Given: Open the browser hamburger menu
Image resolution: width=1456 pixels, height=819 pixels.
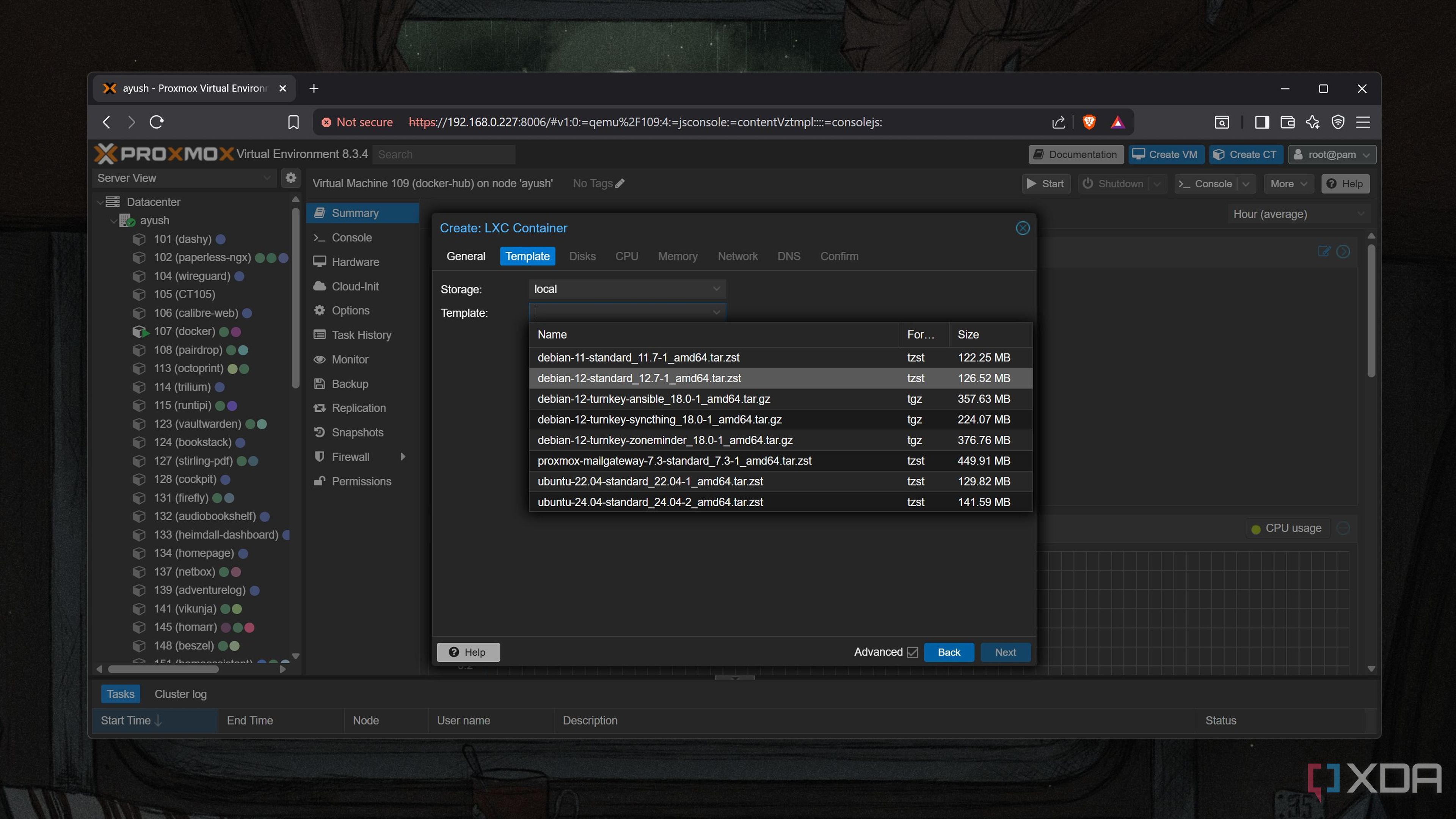Looking at the screenshot, I should tap(1363, 122).
